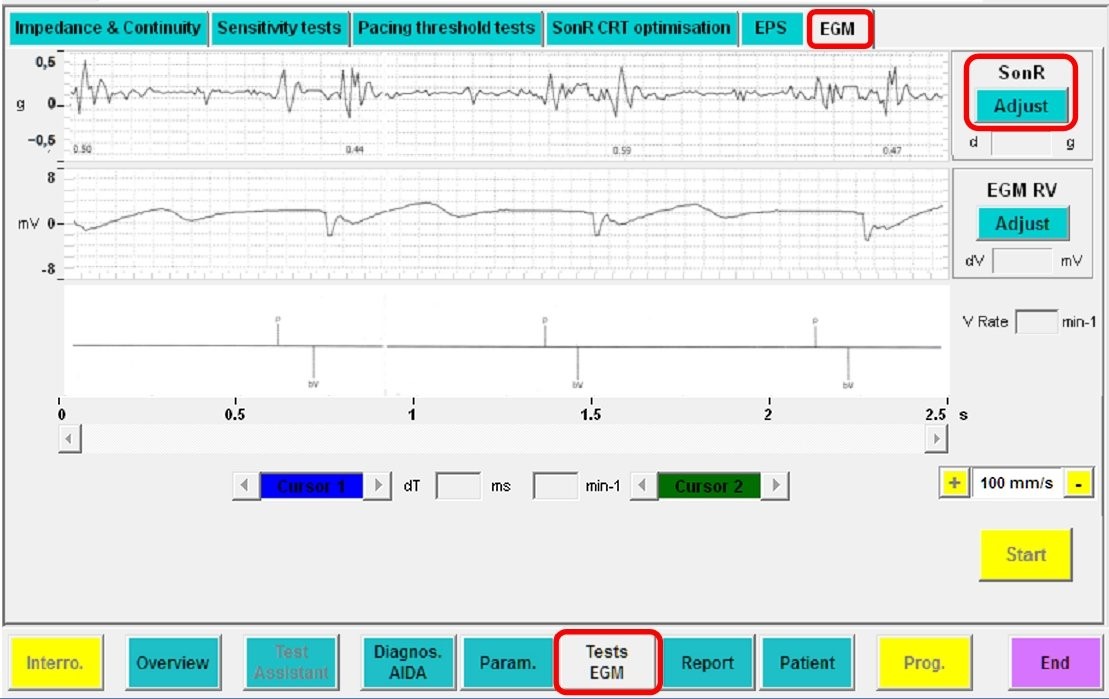Move Cursor 1 right with arrow
Image resolution: width=1109 pixels, height=699 pixels.
pos(377,487)
